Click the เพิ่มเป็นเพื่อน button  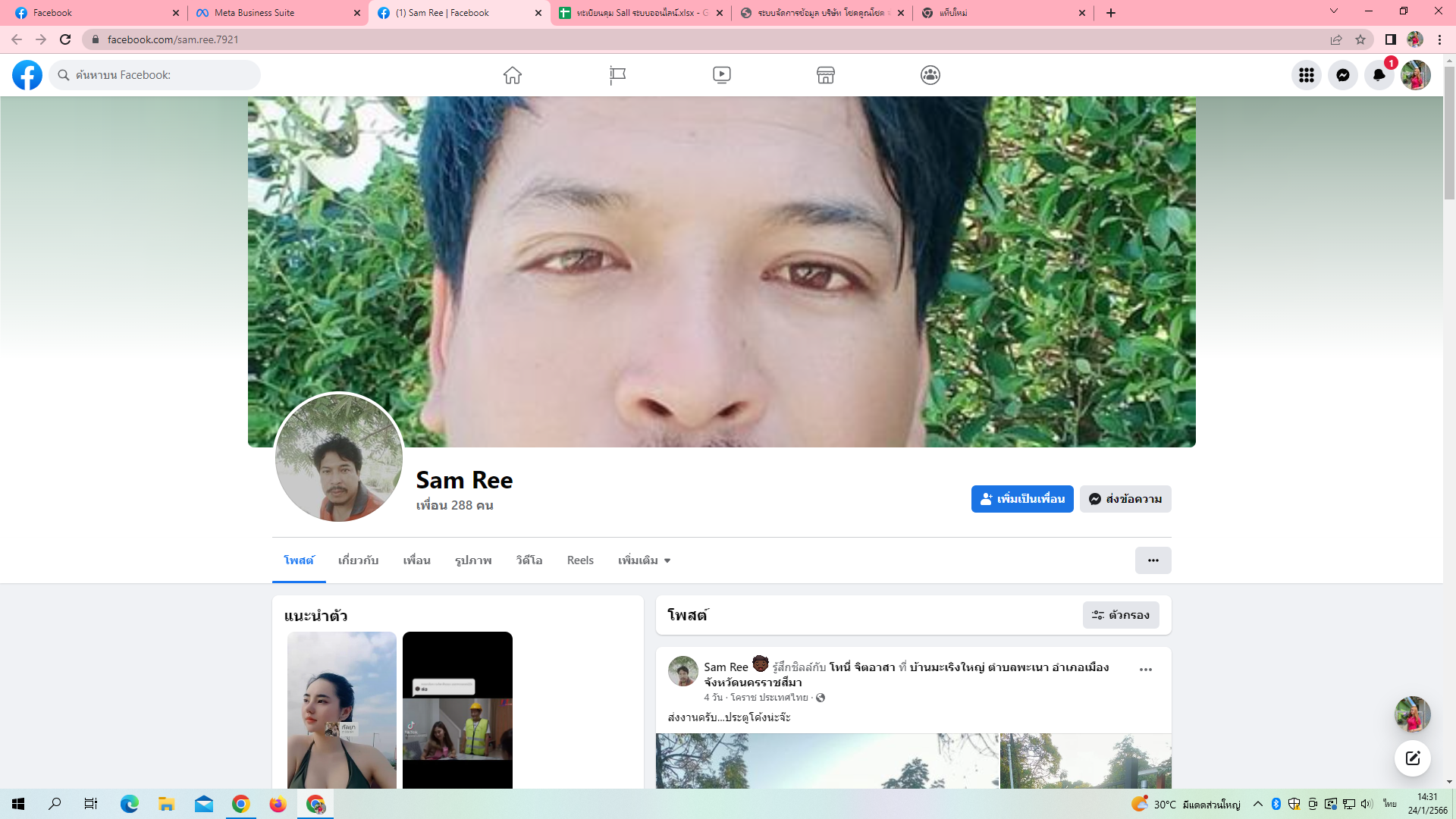[1021, 499]
